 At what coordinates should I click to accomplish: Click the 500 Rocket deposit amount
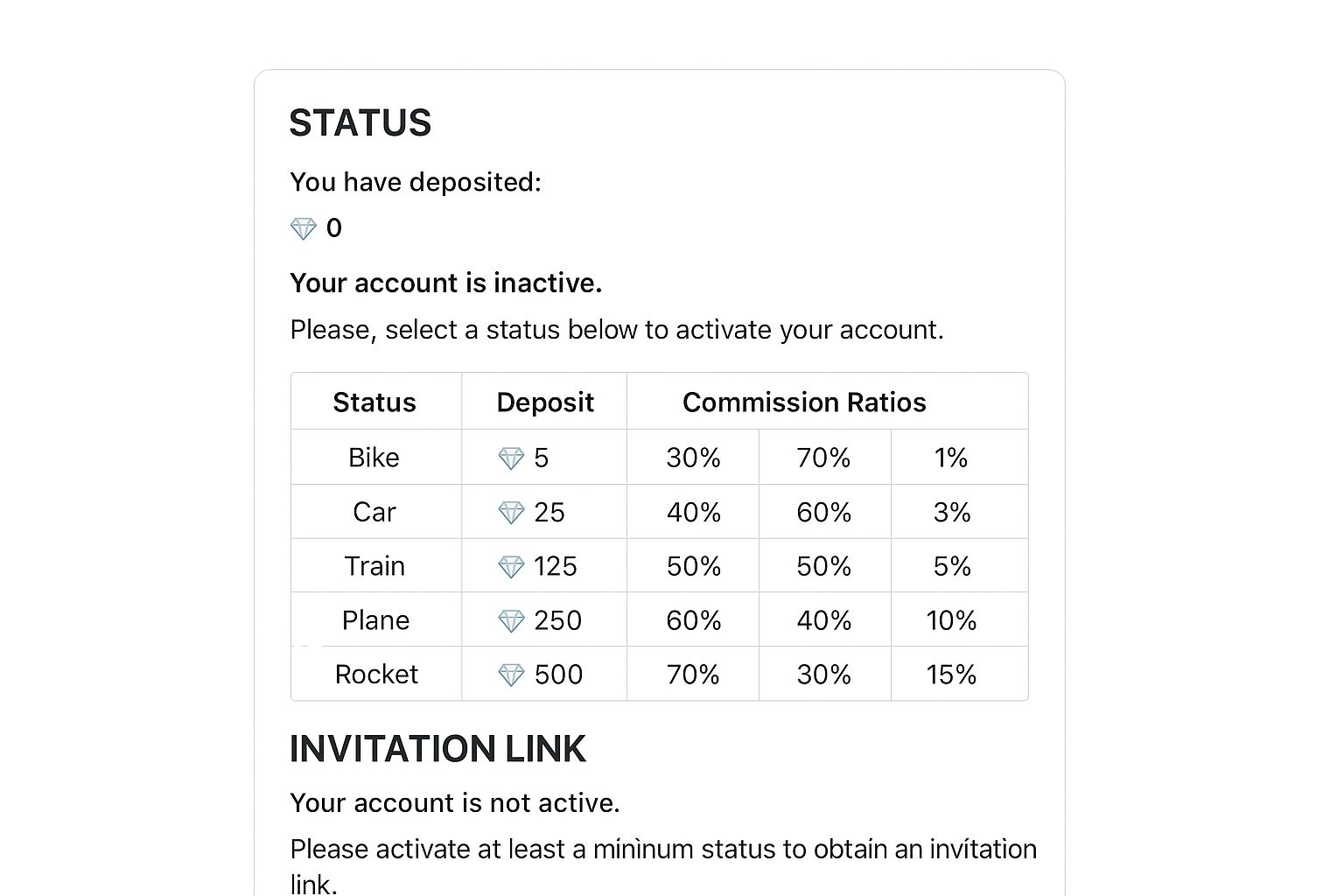pos(558,675)
